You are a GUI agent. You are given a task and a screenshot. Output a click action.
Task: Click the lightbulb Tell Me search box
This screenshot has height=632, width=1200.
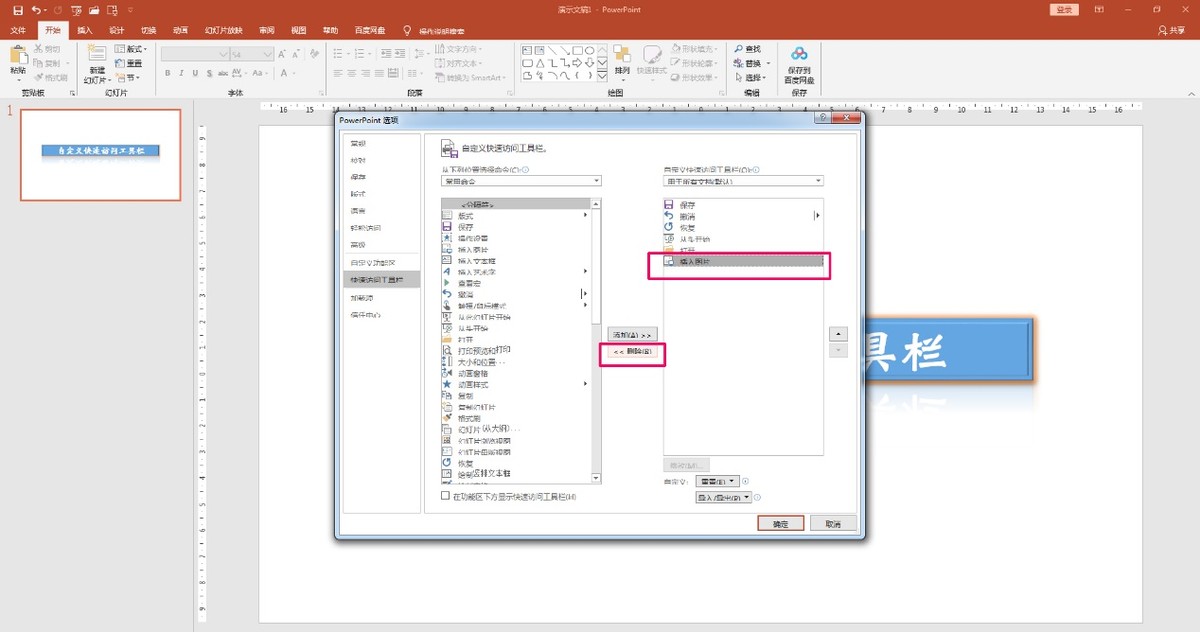point(436,31)
